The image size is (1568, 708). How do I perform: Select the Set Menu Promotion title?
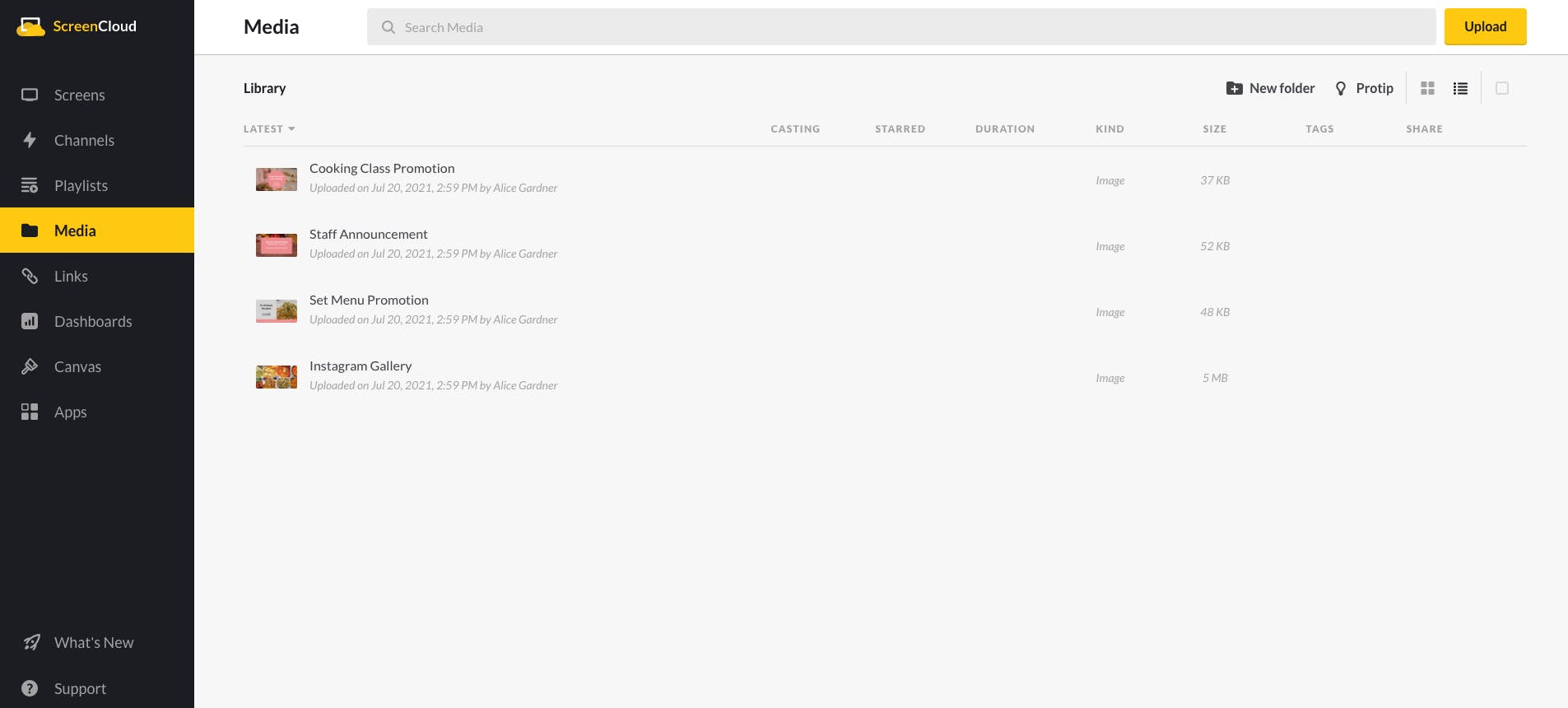(369, 300)
